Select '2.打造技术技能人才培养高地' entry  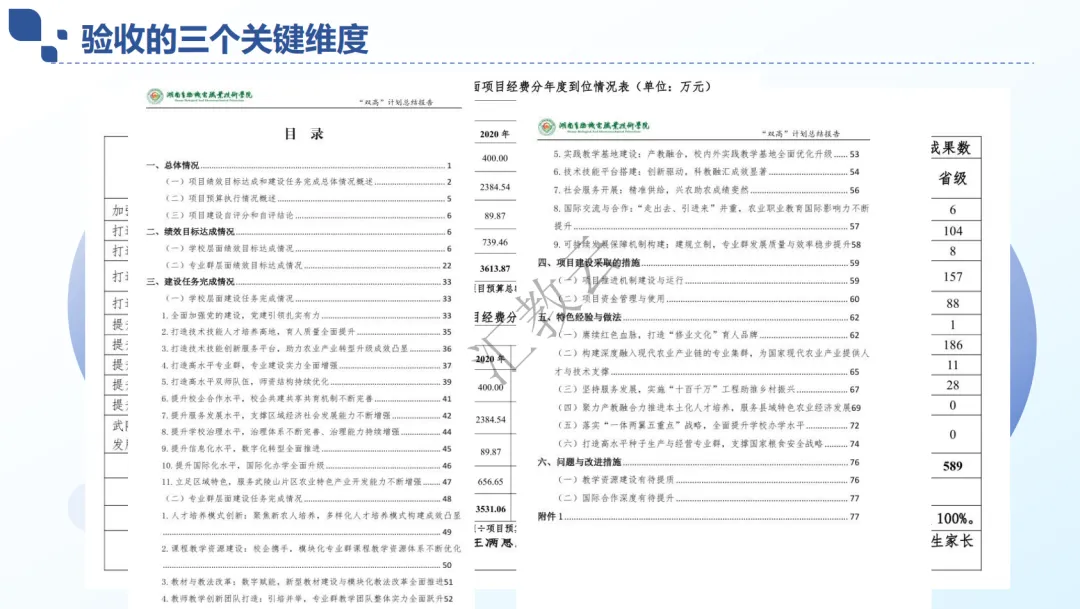coord(307,332)
